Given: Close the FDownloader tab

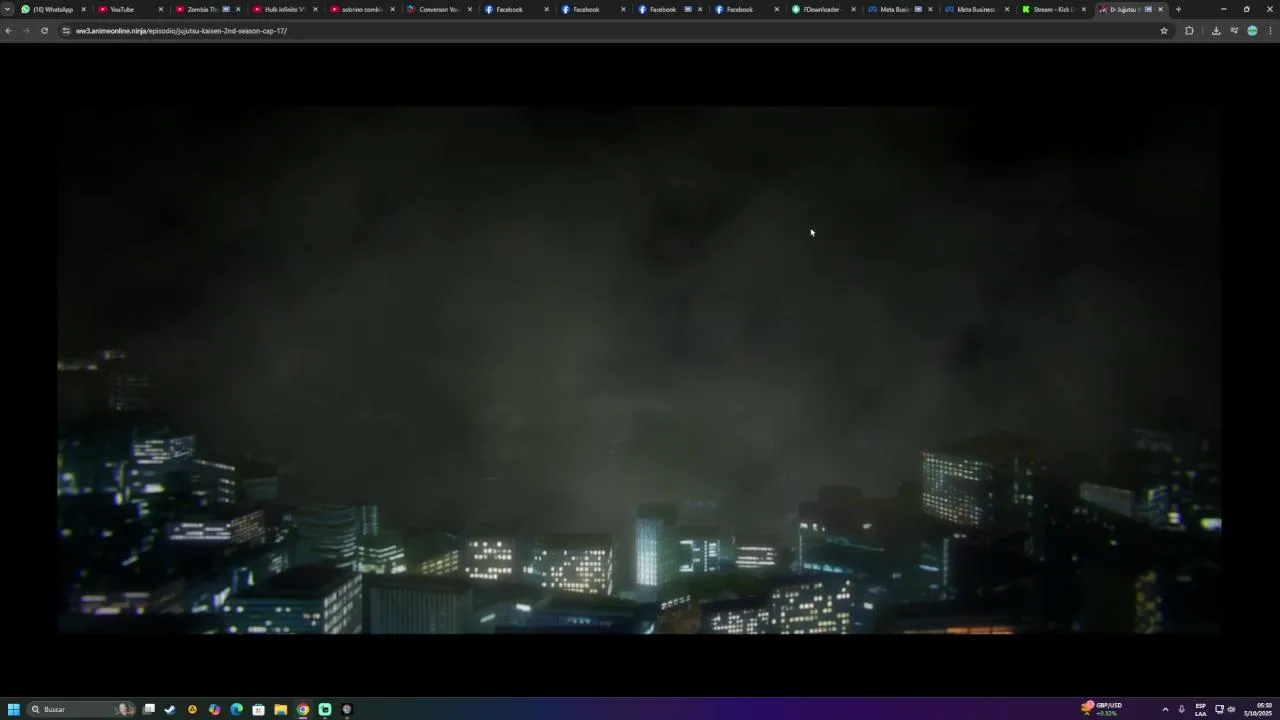Looking at the screenshot, I should [853, 9].
